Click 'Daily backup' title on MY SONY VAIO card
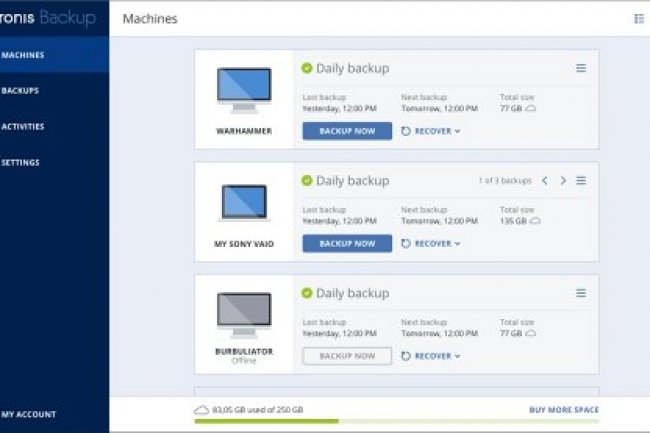This screenshot has height=433, width=650. click(x=352, y=181)
